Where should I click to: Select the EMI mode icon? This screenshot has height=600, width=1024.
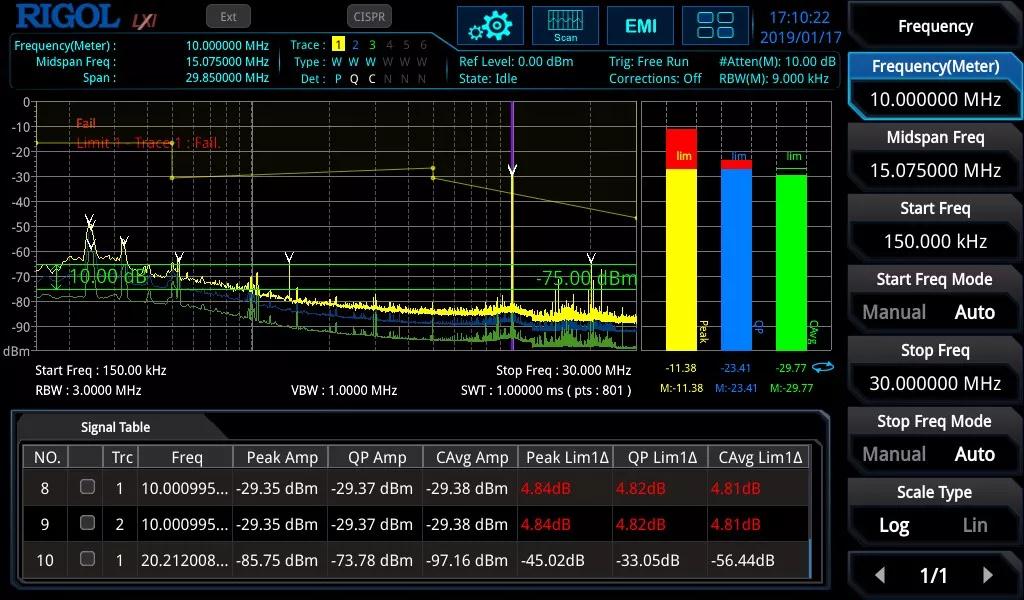click(640, 26)
